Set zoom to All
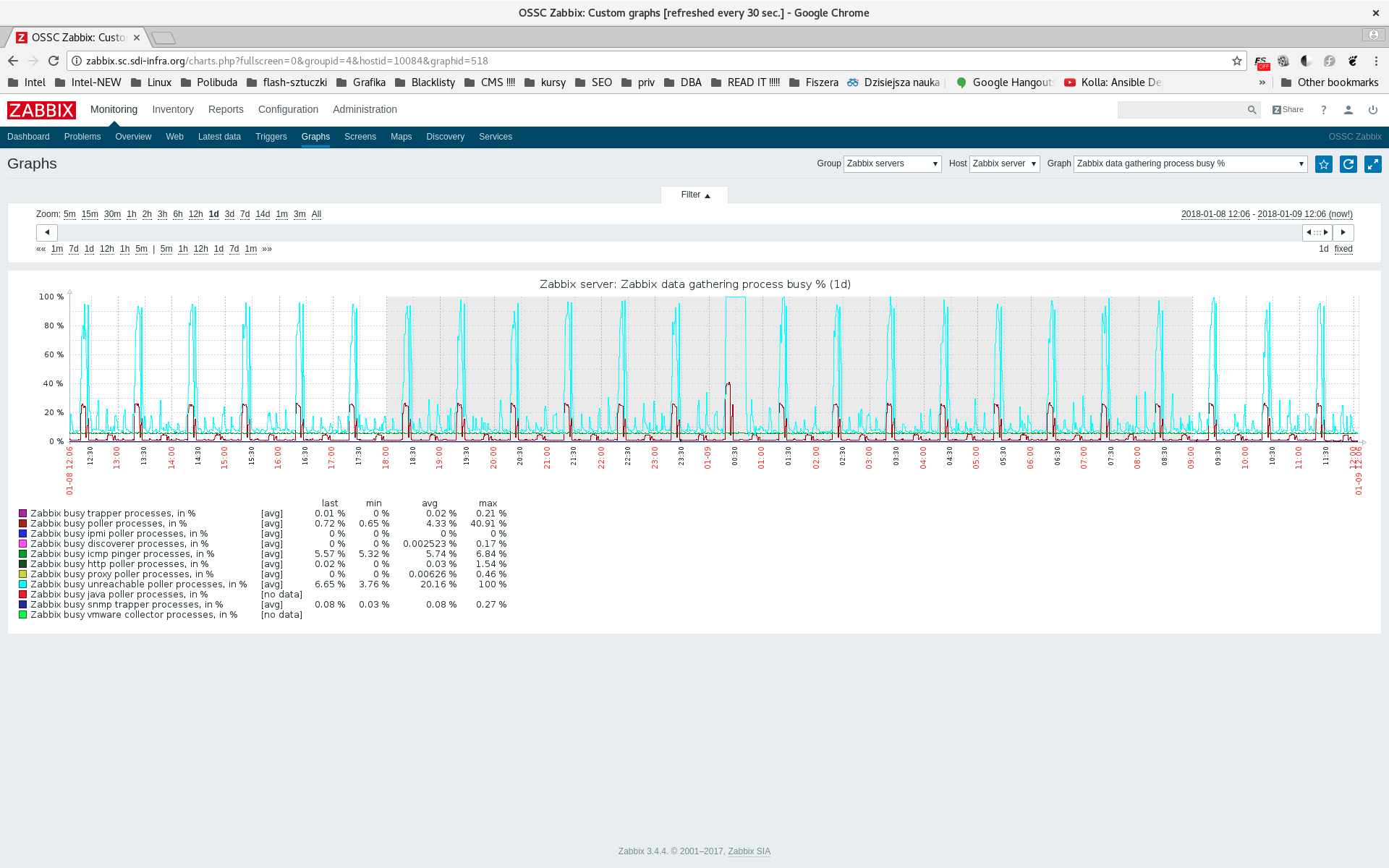 [x=316, y=215]
